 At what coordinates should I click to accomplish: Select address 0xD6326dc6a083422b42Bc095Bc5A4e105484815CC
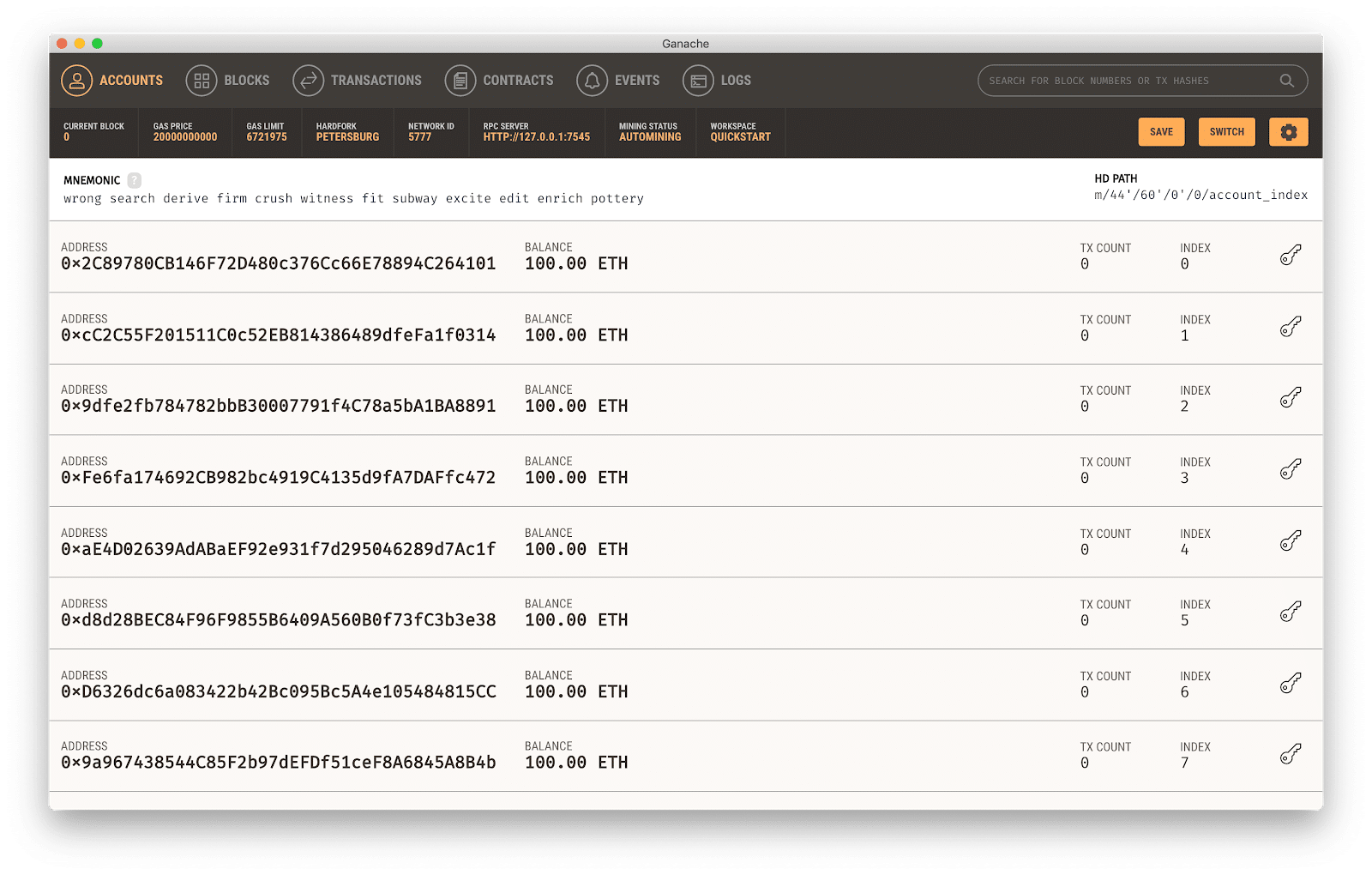pos(279,691)
